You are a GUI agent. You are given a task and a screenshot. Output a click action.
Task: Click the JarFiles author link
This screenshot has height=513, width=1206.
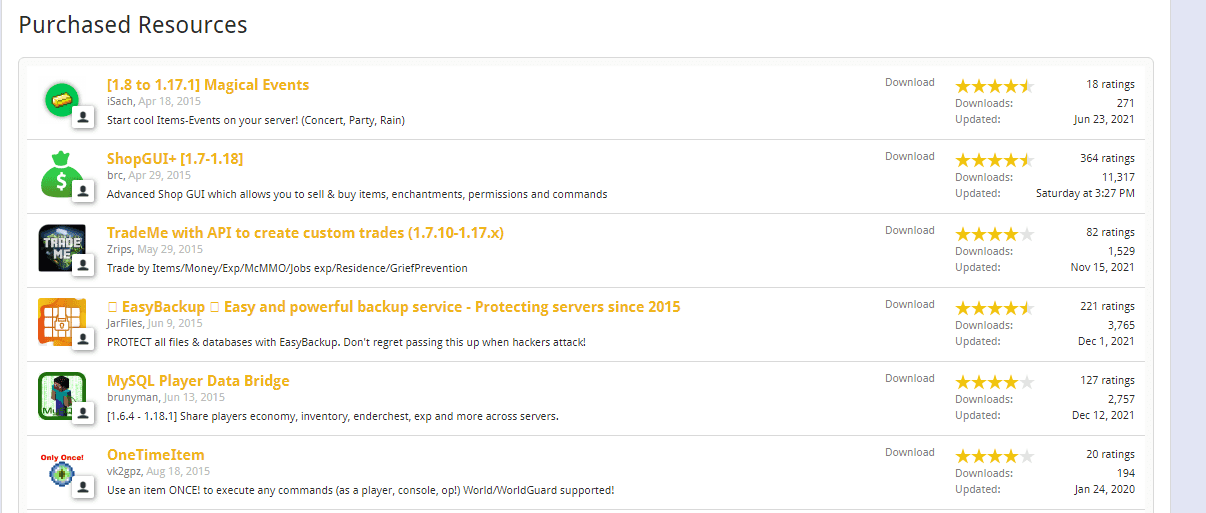click(126, 324)
